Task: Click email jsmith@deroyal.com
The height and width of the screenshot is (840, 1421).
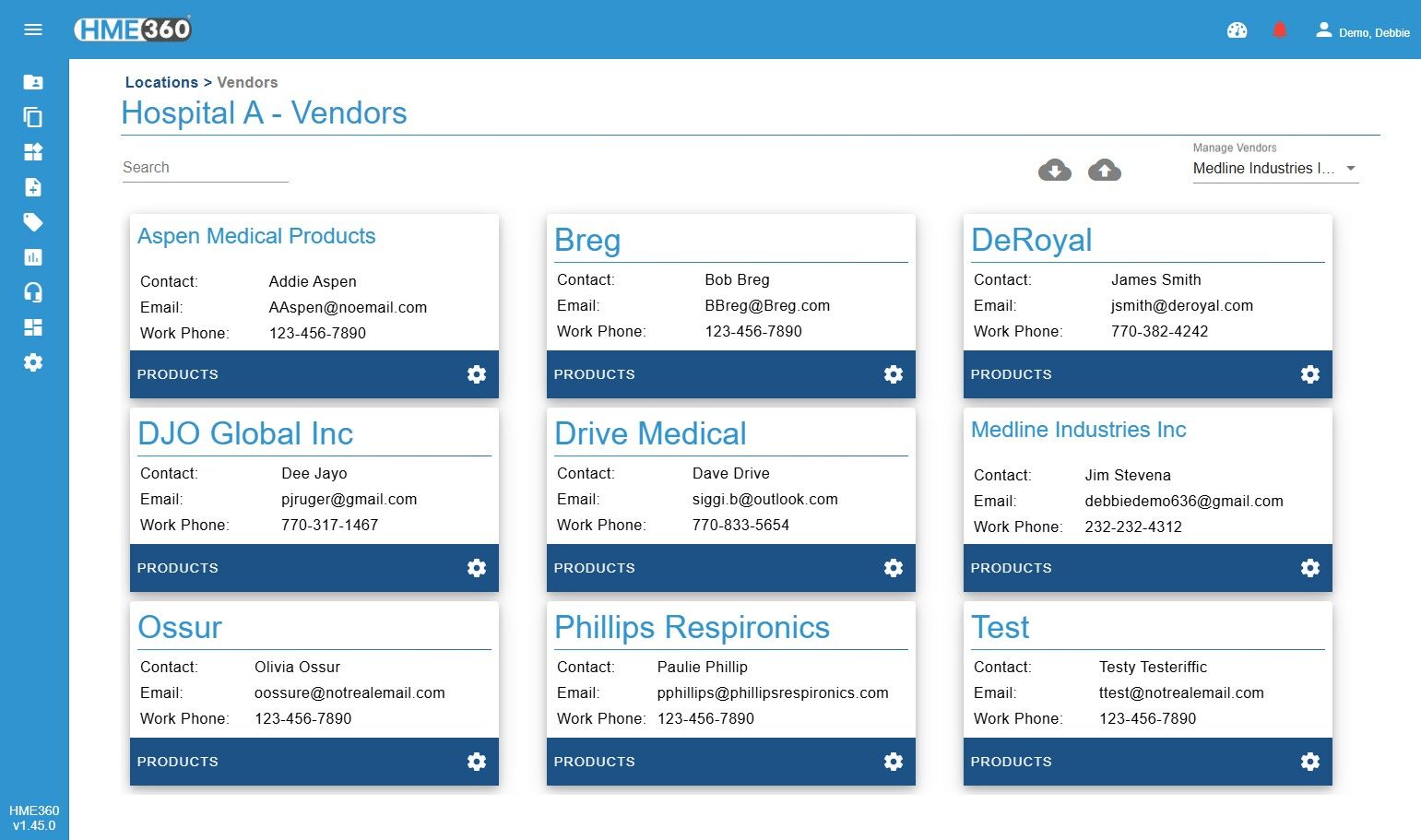Action: 1182,305
